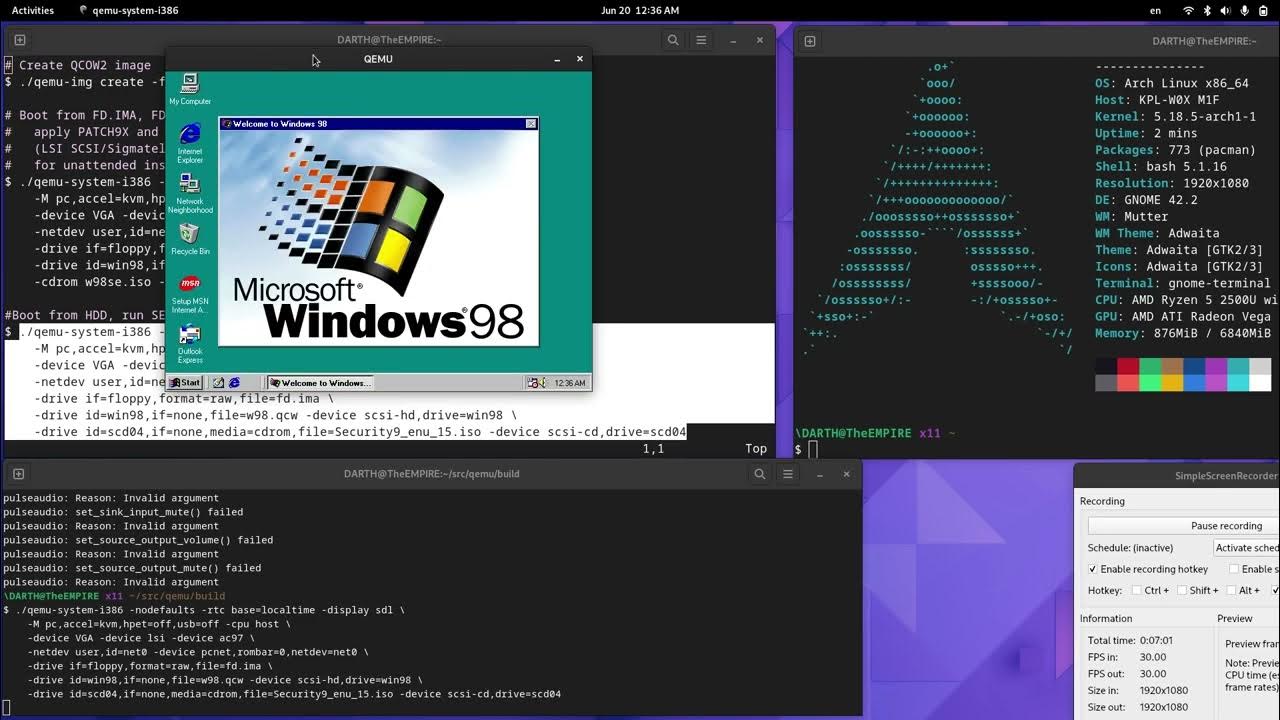The width and height of the screenshot is (1280, 720).
Task: Click the 'CPU: AMD Ryzen 5 2500U' neofetch line
Action: coord(1187,300)
